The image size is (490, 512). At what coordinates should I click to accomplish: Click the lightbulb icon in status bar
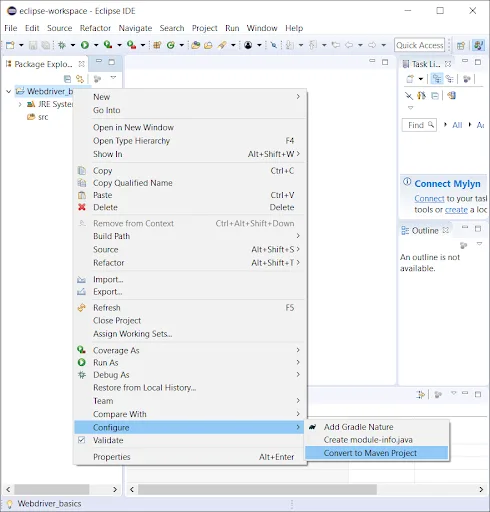(9, 504)
